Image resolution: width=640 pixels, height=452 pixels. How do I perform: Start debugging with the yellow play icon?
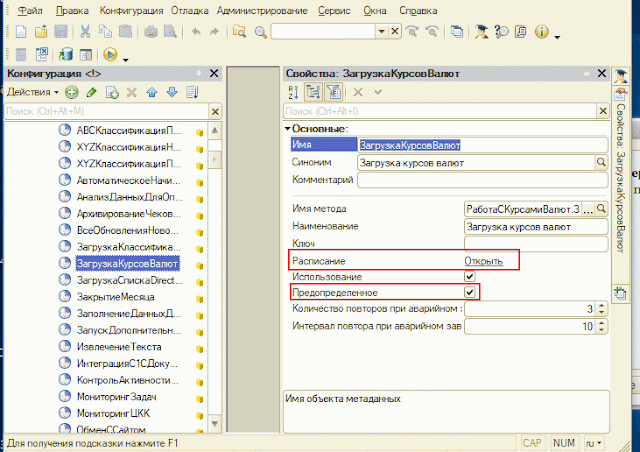(x=110, y=54)
